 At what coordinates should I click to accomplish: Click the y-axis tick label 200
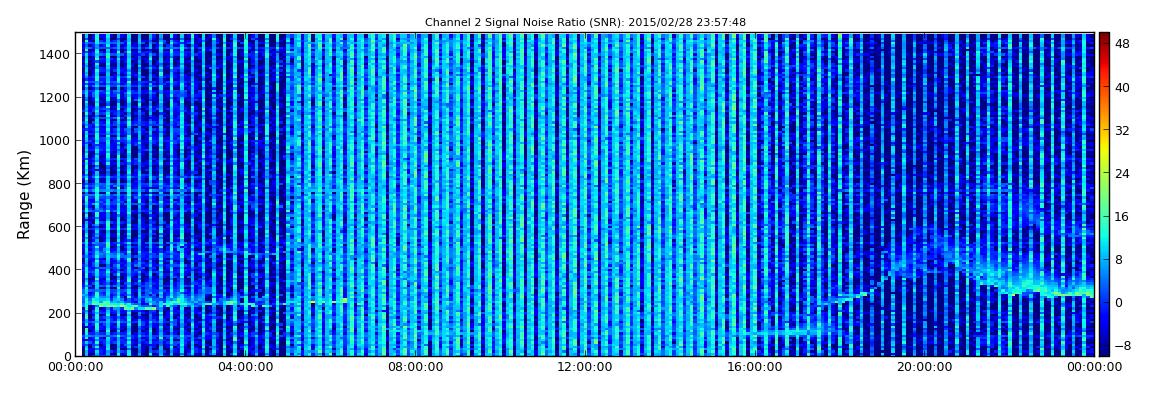point(59,313)
